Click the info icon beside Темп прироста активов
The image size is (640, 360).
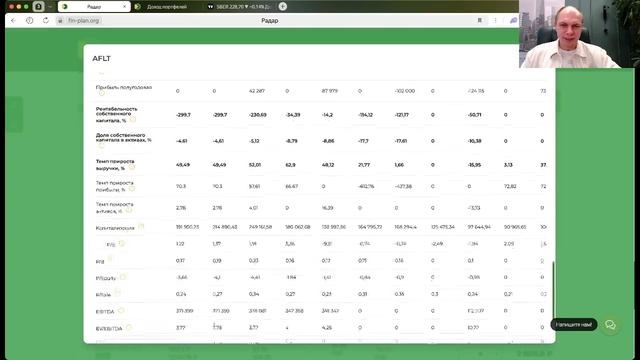pyautogui.click(x=129, y=210)
